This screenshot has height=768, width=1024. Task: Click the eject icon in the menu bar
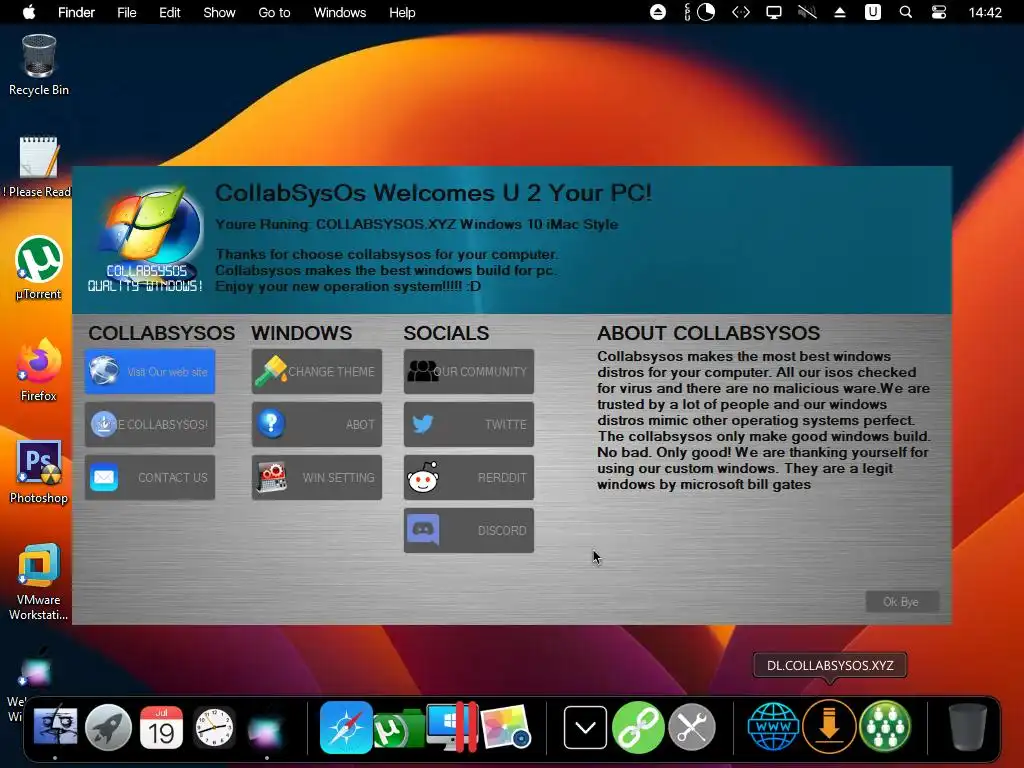(x=840, y=12)
